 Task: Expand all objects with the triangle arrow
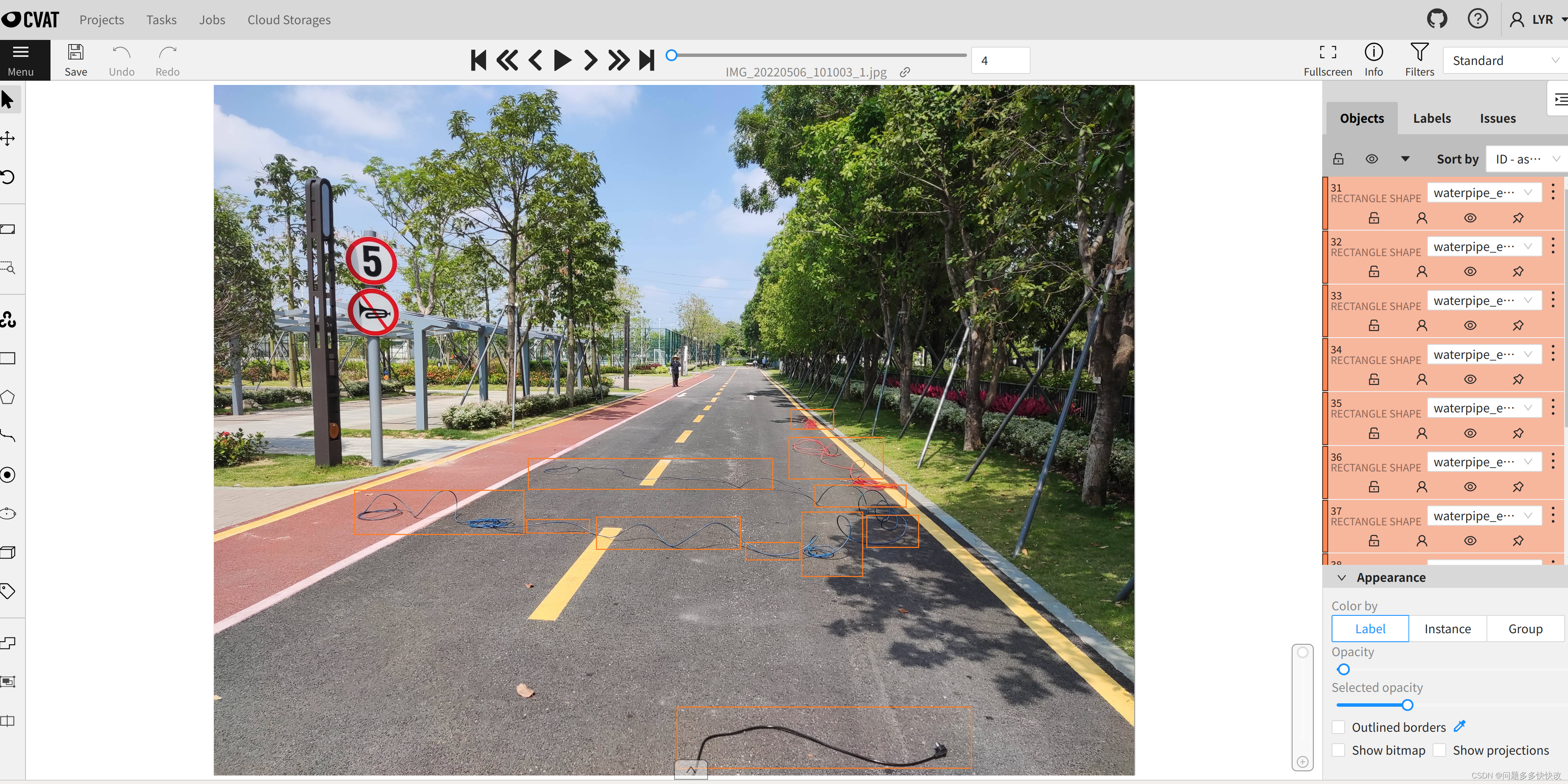click(x=1405, y=159)
